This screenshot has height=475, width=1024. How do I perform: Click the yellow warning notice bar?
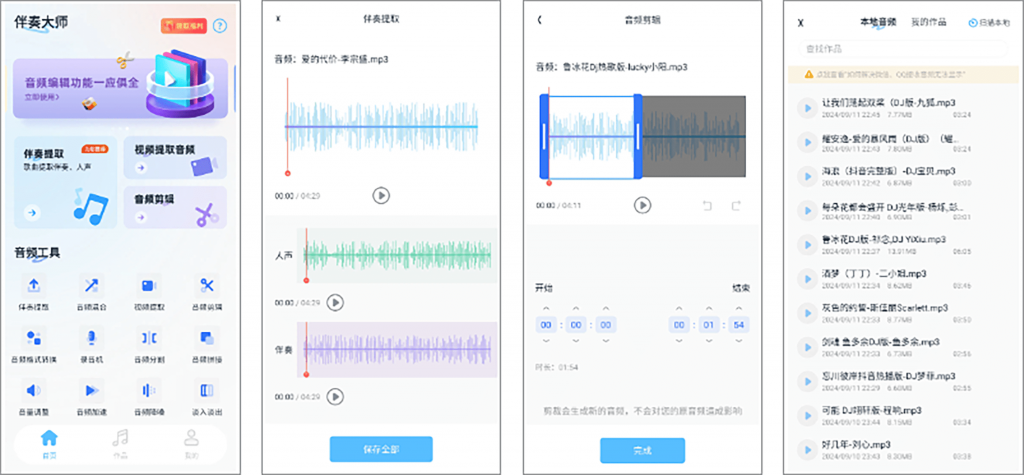(904, 74)
